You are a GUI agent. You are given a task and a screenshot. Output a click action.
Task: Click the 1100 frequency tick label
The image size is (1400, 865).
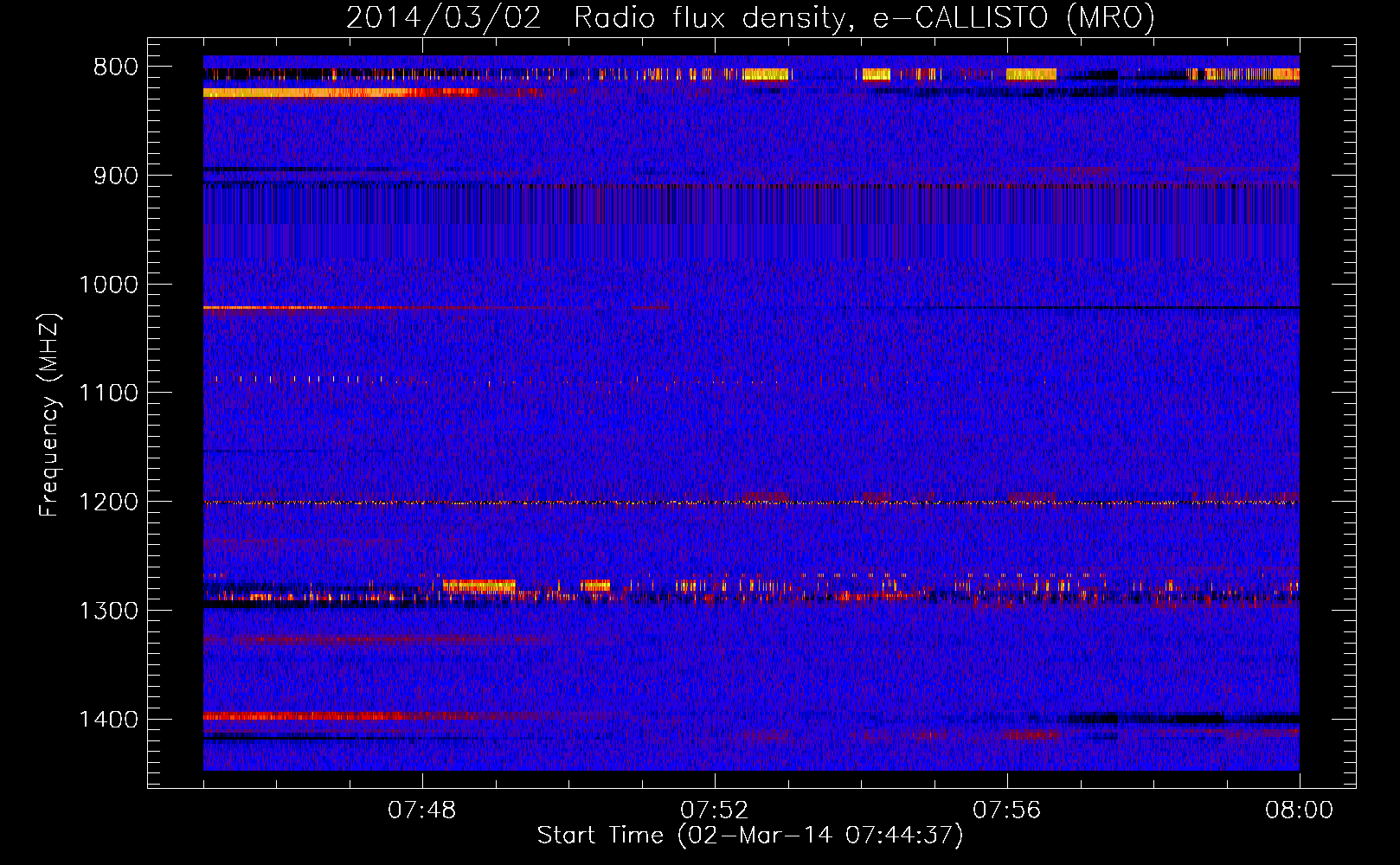tap(108, 393)
